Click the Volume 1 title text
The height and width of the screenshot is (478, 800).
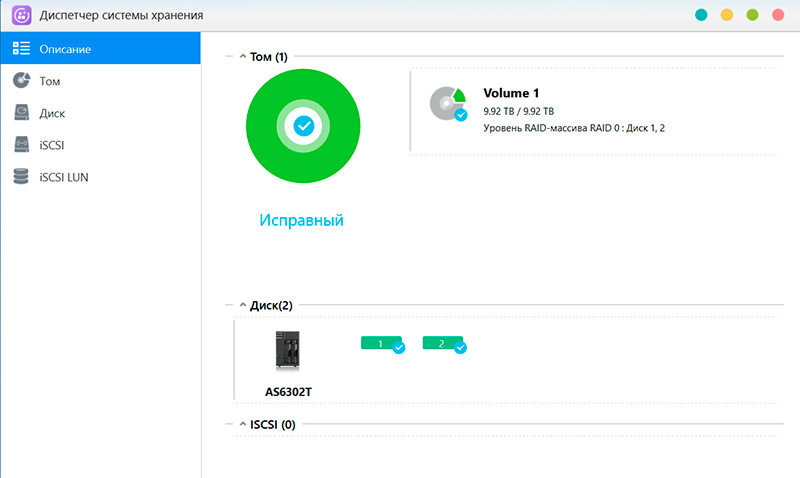click(x=511, y=93)
